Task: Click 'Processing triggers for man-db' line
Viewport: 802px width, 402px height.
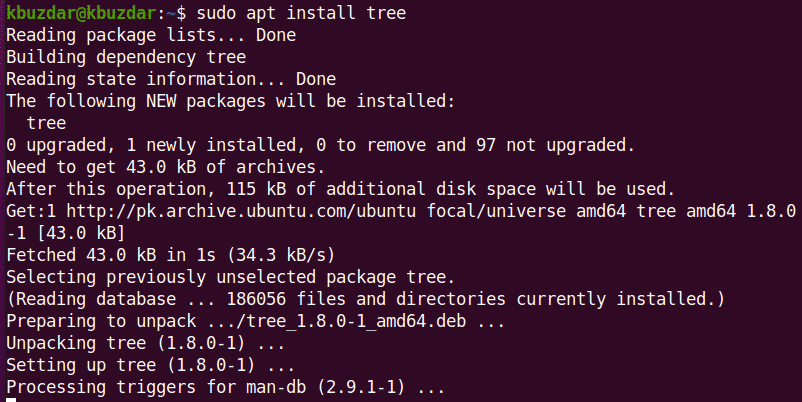Action: click(x=225, y=387)
